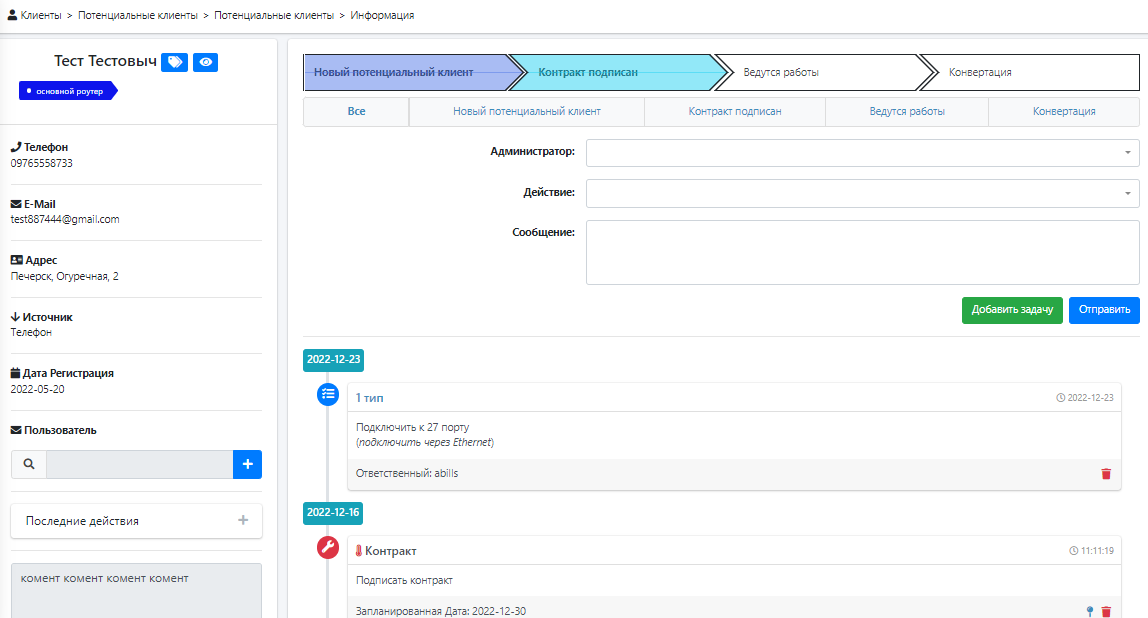Select the 'Все' tab
This screenshot has width=1148, height=618.
click(x=356, y=112)
